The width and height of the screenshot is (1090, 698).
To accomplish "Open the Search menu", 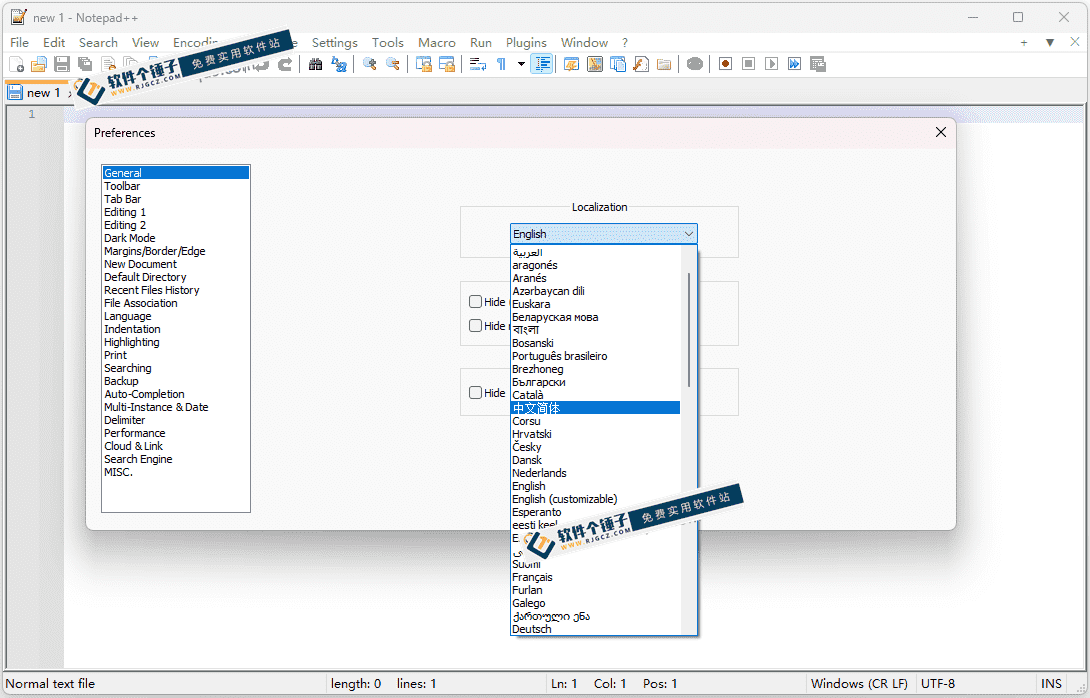I will (98, 42).
